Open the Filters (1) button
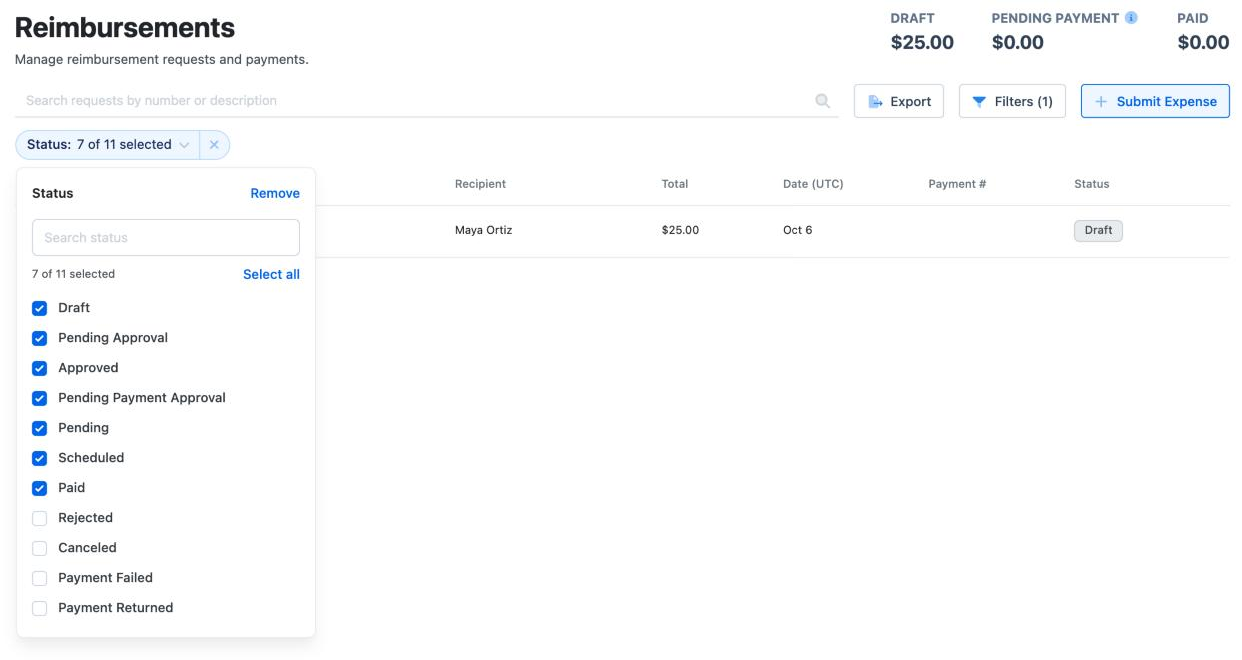This screenshot has height=660, width=1242. coord(1012,101)
